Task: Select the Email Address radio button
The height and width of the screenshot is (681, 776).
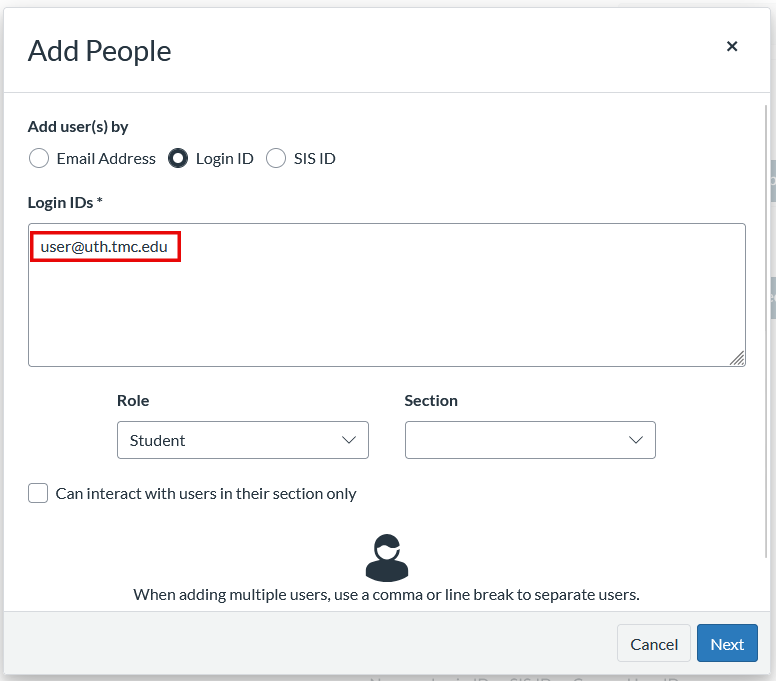Action: (39, 158)
